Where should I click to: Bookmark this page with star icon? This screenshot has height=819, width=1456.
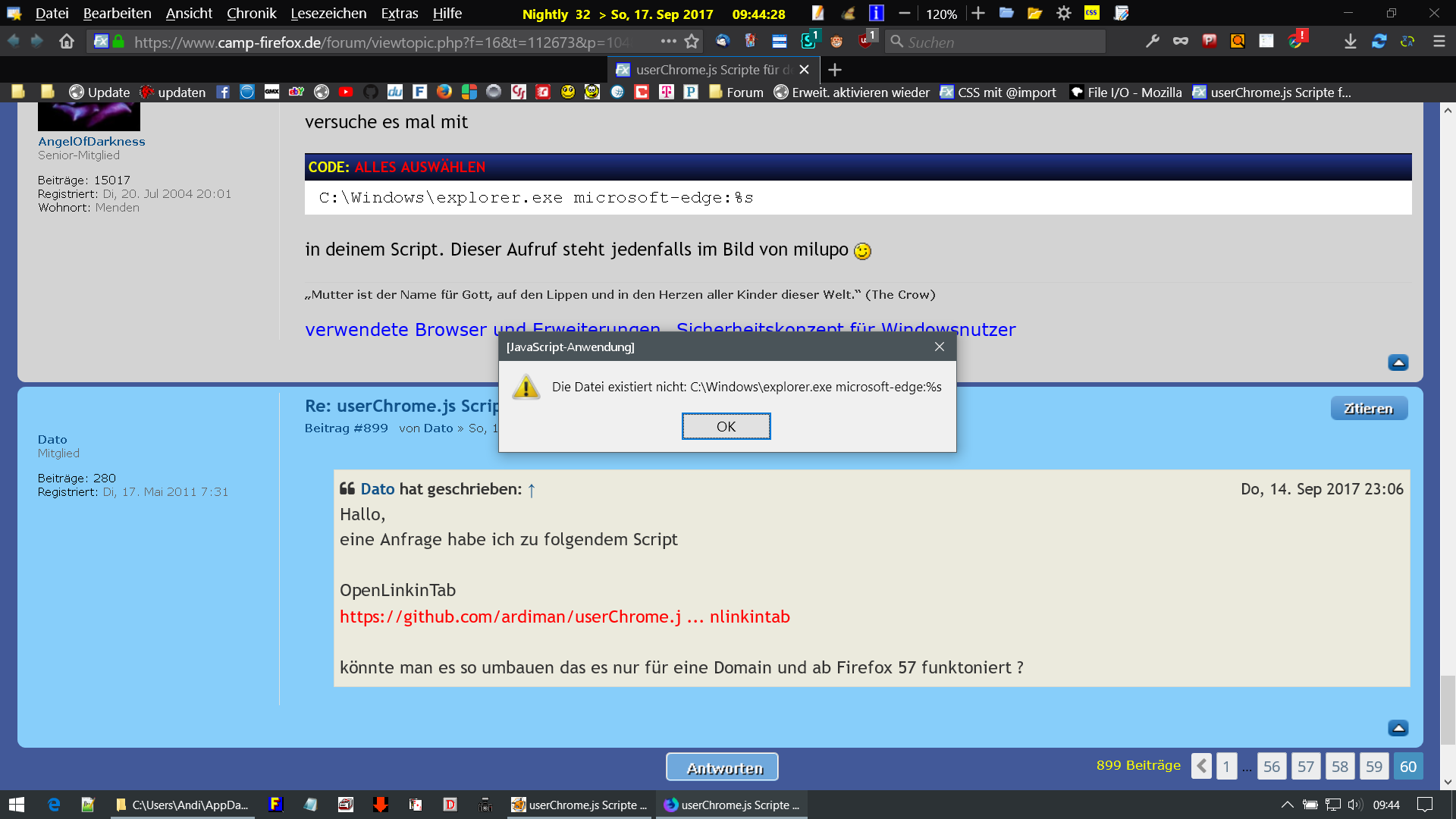tap(692, 42)
